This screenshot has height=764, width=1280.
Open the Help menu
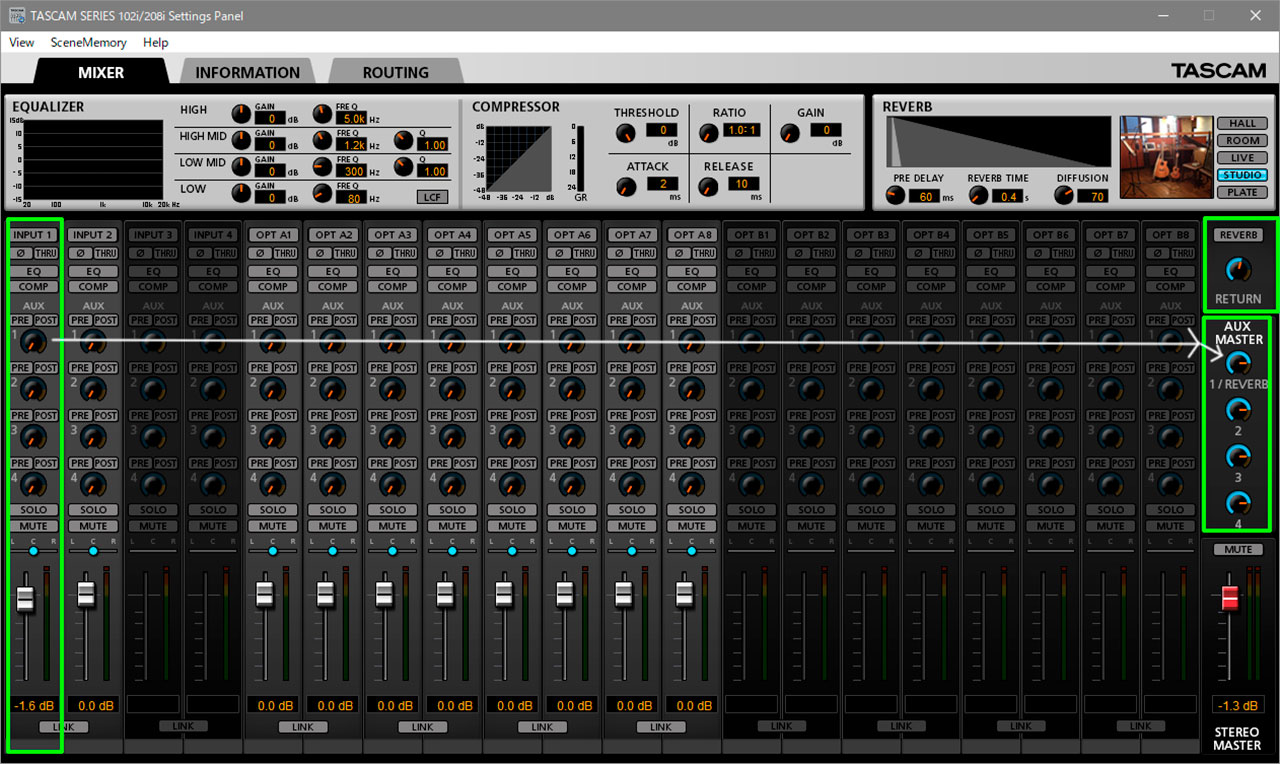point(155,42)
